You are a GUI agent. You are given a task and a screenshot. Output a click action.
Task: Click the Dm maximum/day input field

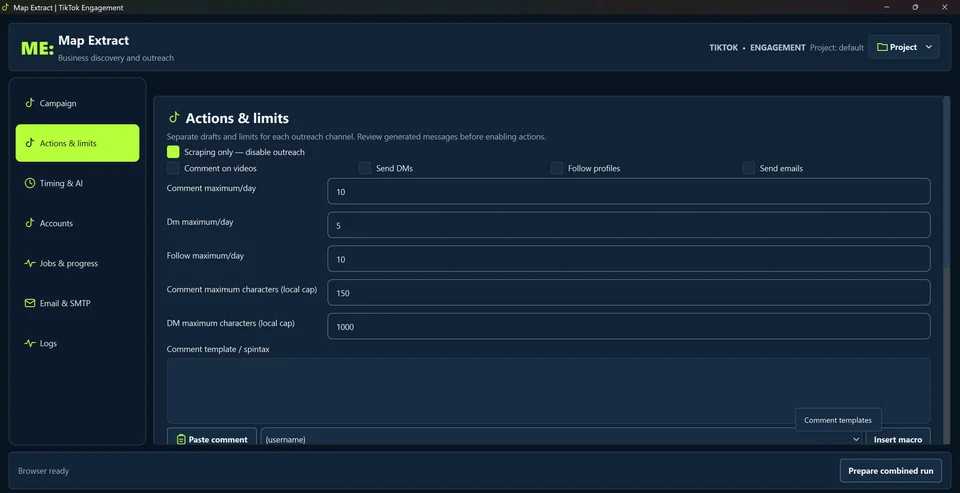tap(629, 225)
